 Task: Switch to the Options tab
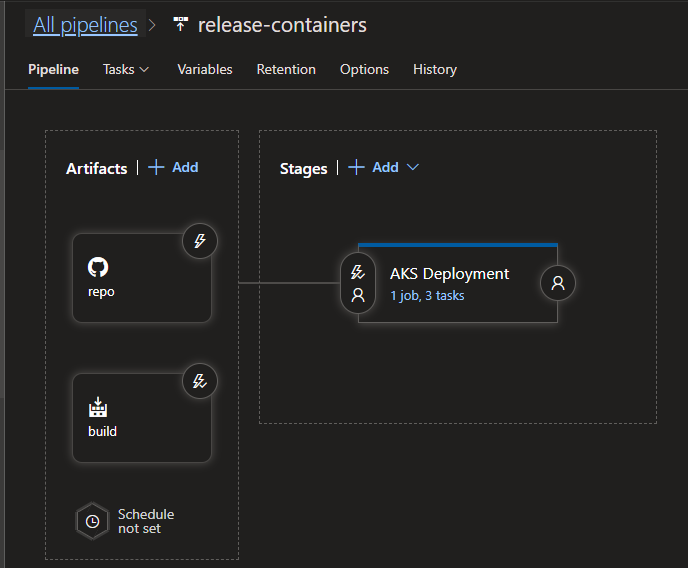click(x=364, y=69)
